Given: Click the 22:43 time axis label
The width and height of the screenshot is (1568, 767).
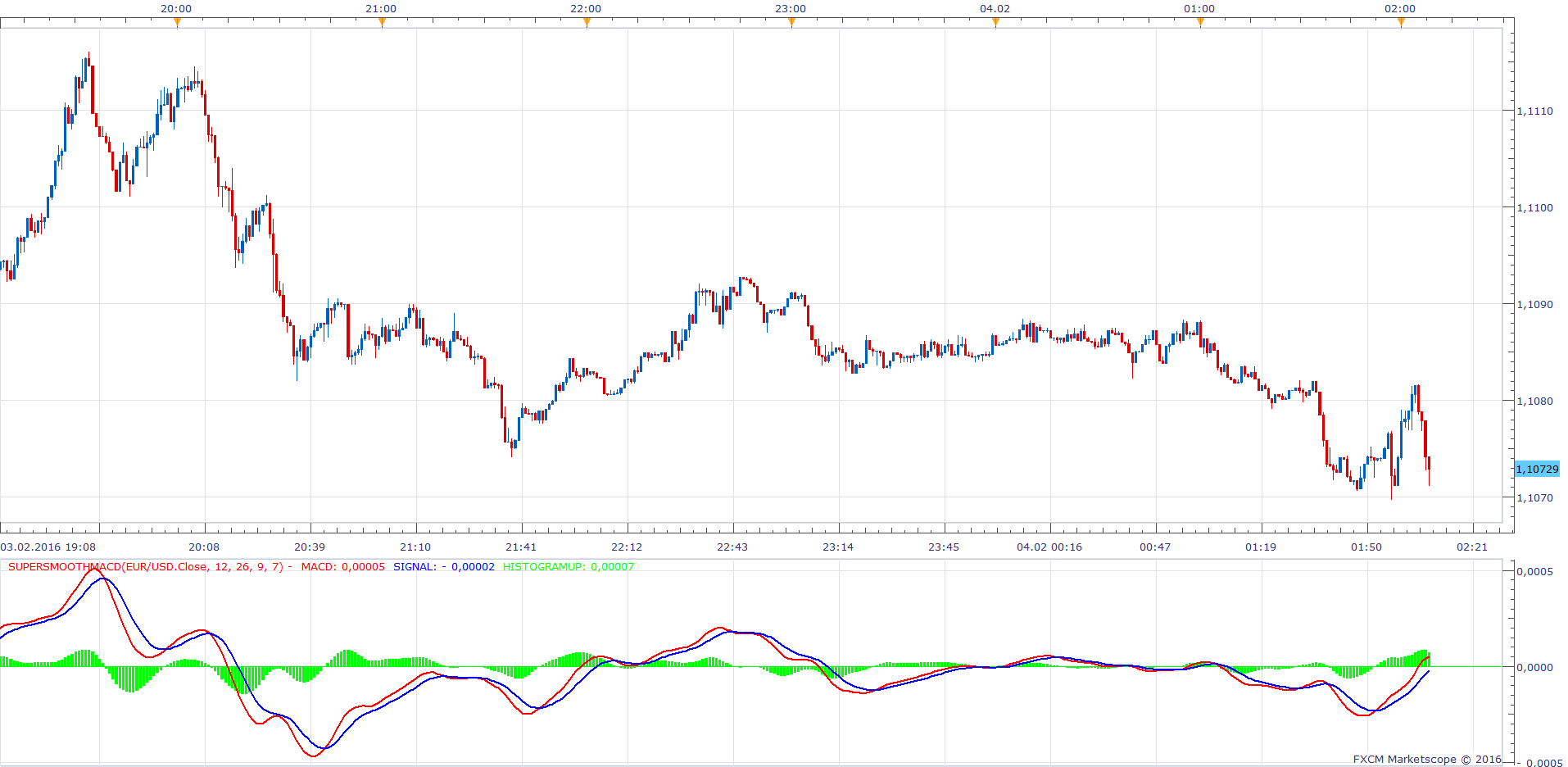Looking at the screenshot, I should 732,547.
